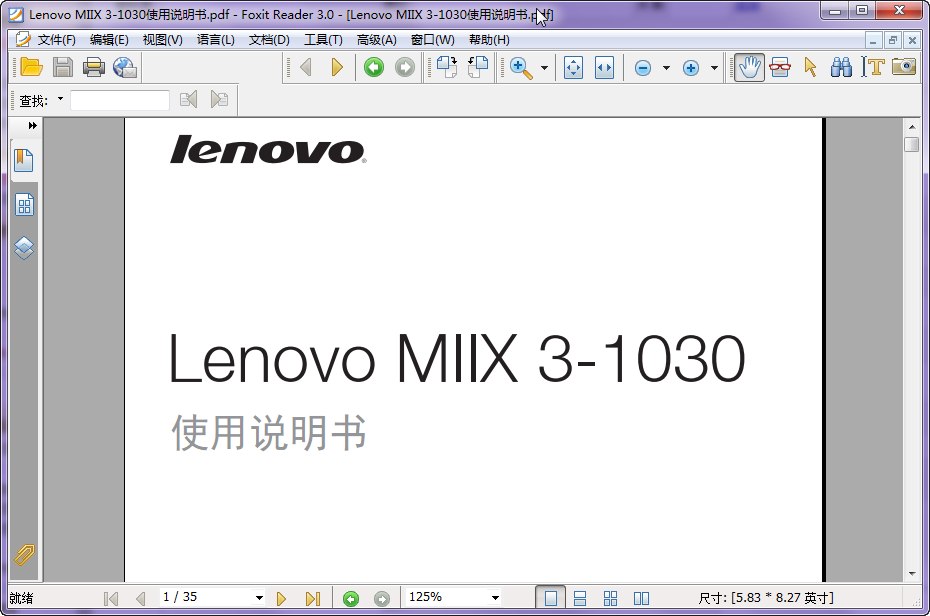Open the magnifier zoom tool dropdown arrow
The width and height of the screenshot is (930, 616).
click(x=544, y=68)
